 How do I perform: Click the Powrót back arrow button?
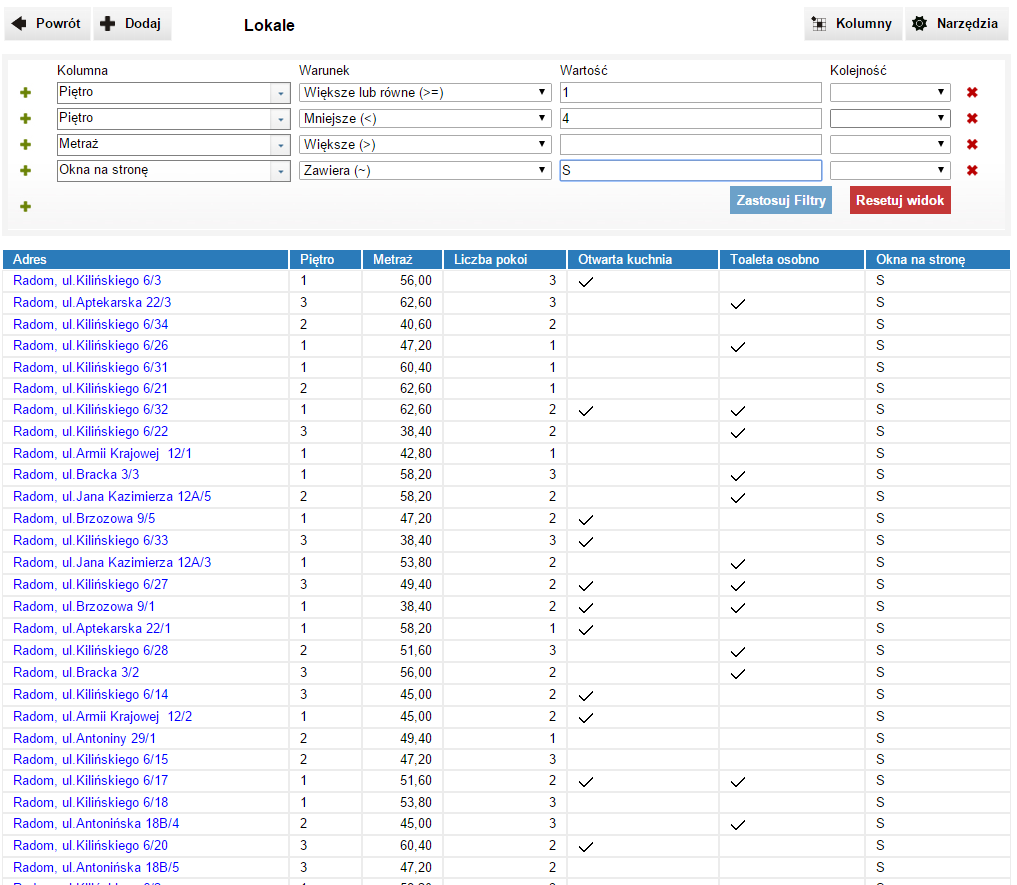click(47, 24)
